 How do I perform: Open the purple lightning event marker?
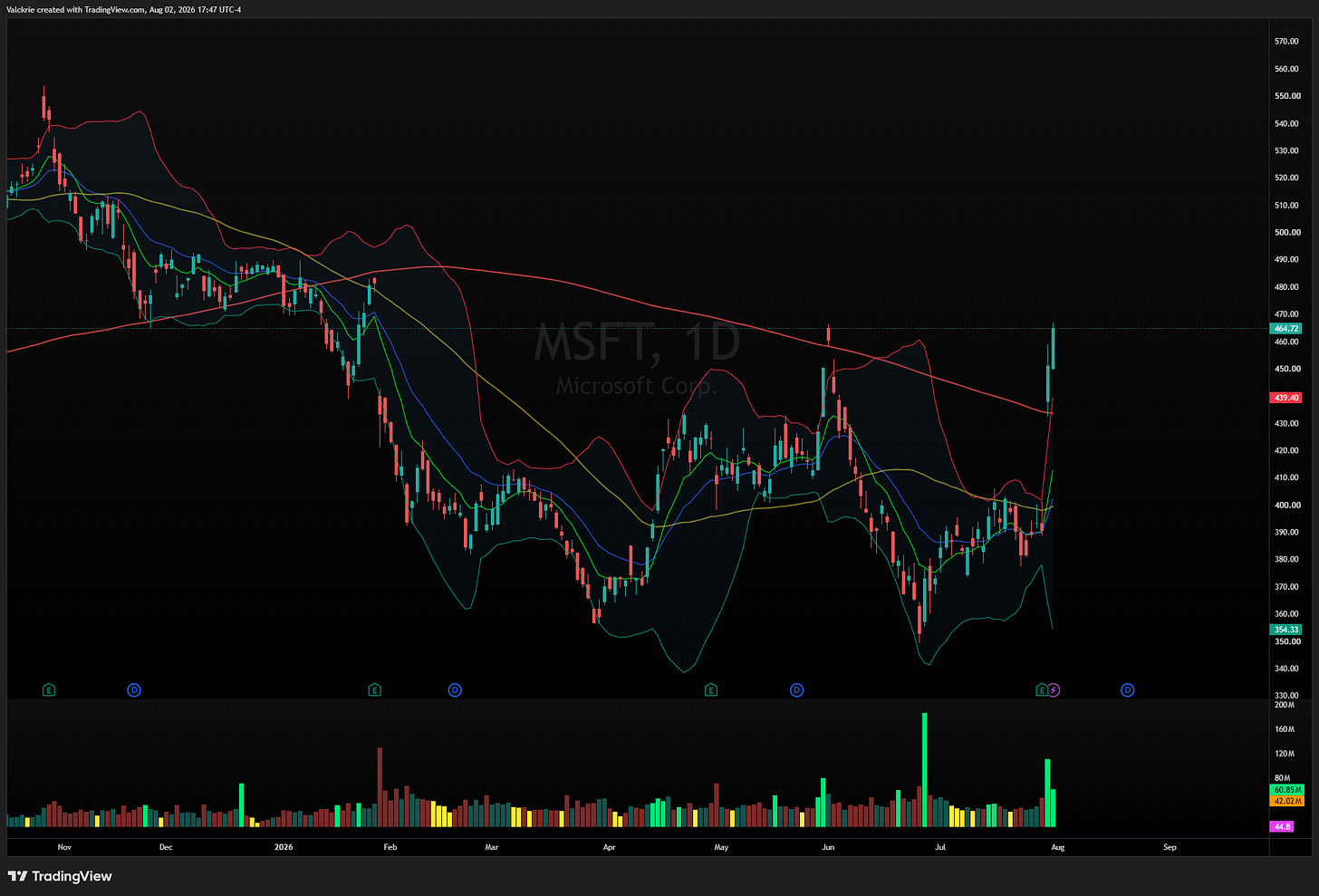coord(1054,690)
